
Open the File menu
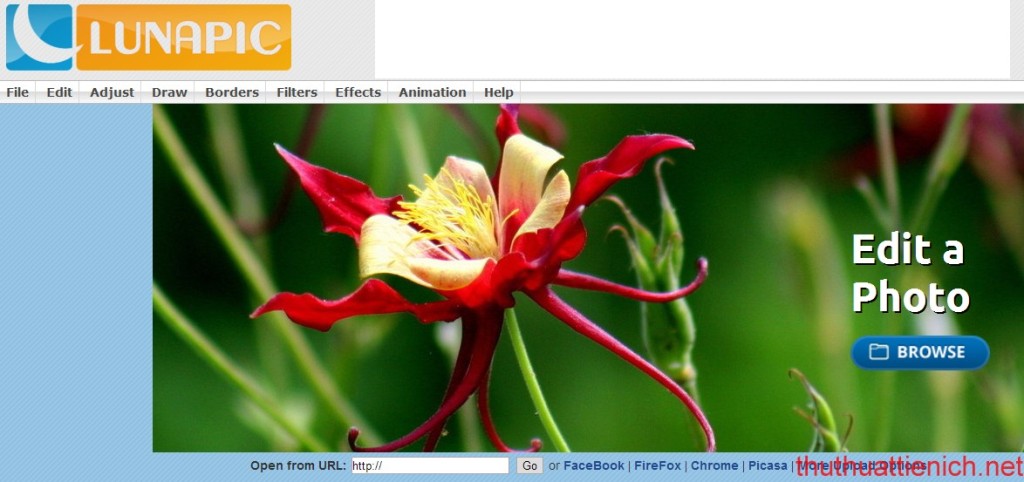tap(18, 92)
